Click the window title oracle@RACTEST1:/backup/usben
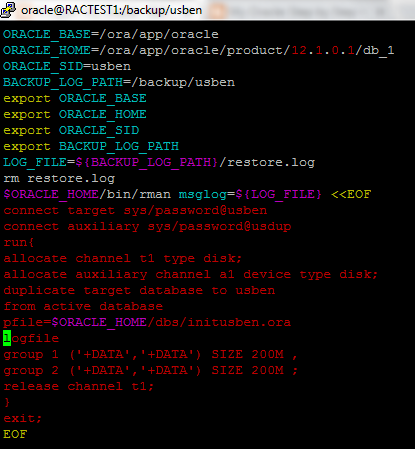The image size is (415, 449). pyautogui.click(x=112, y=10)
